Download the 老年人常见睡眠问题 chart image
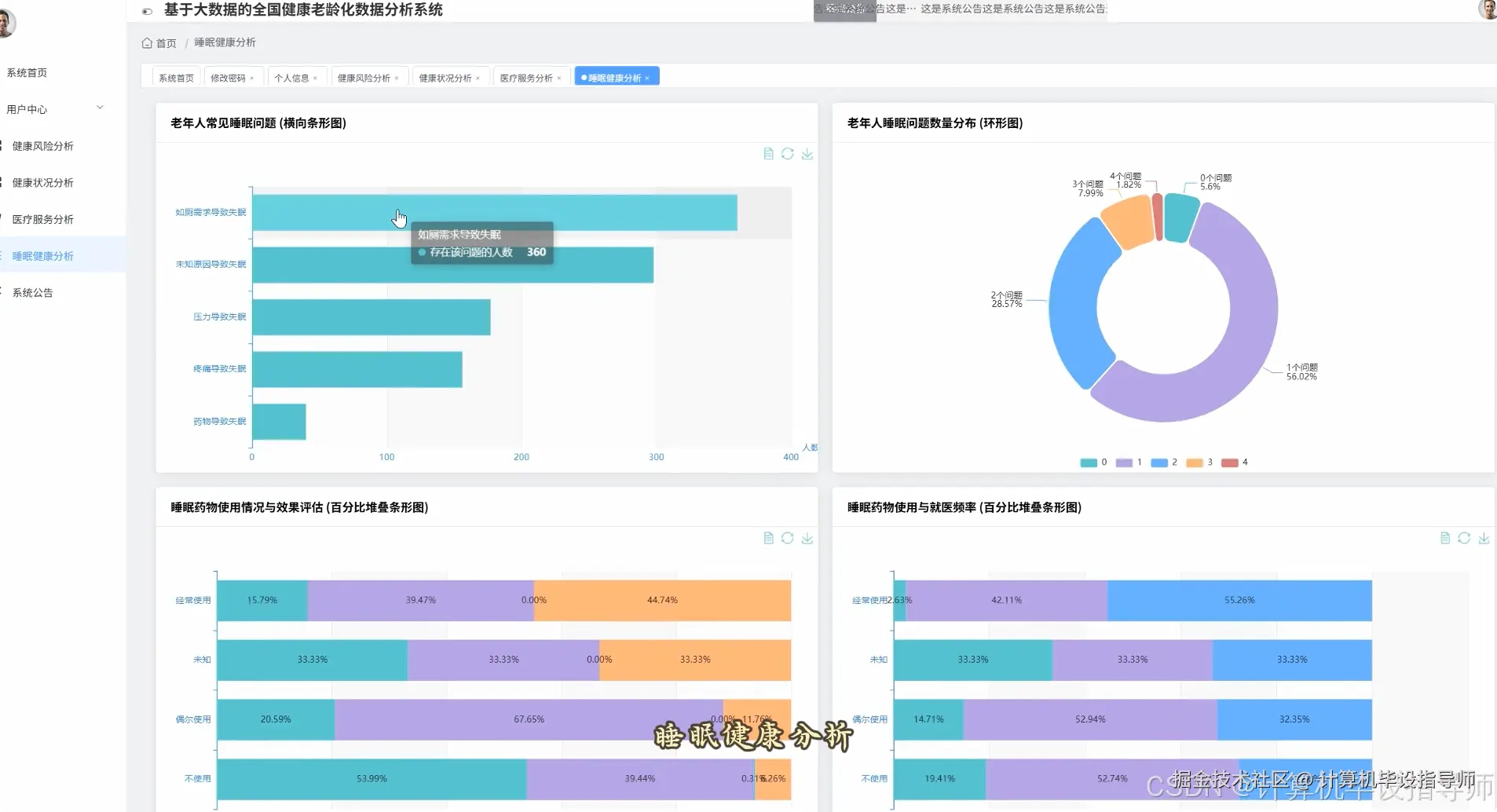 click(808, 154)
